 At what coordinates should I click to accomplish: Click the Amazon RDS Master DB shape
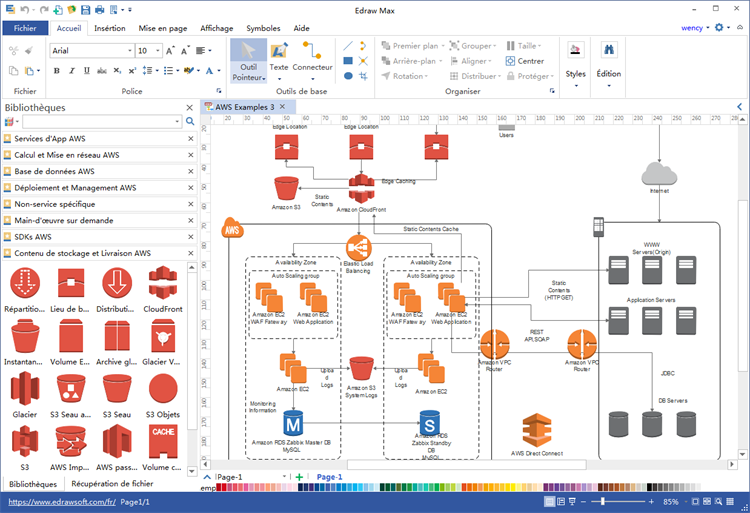[293, 423]
